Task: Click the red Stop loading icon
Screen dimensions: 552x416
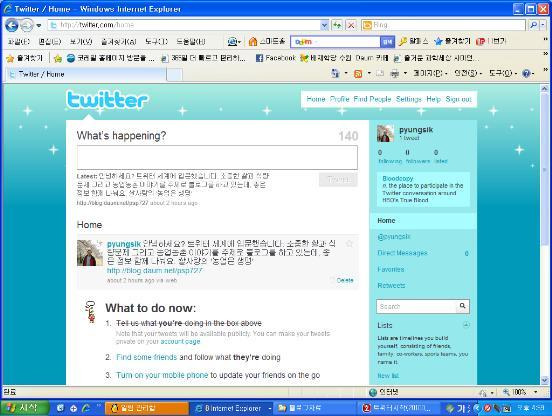Action: pos(351,25)
